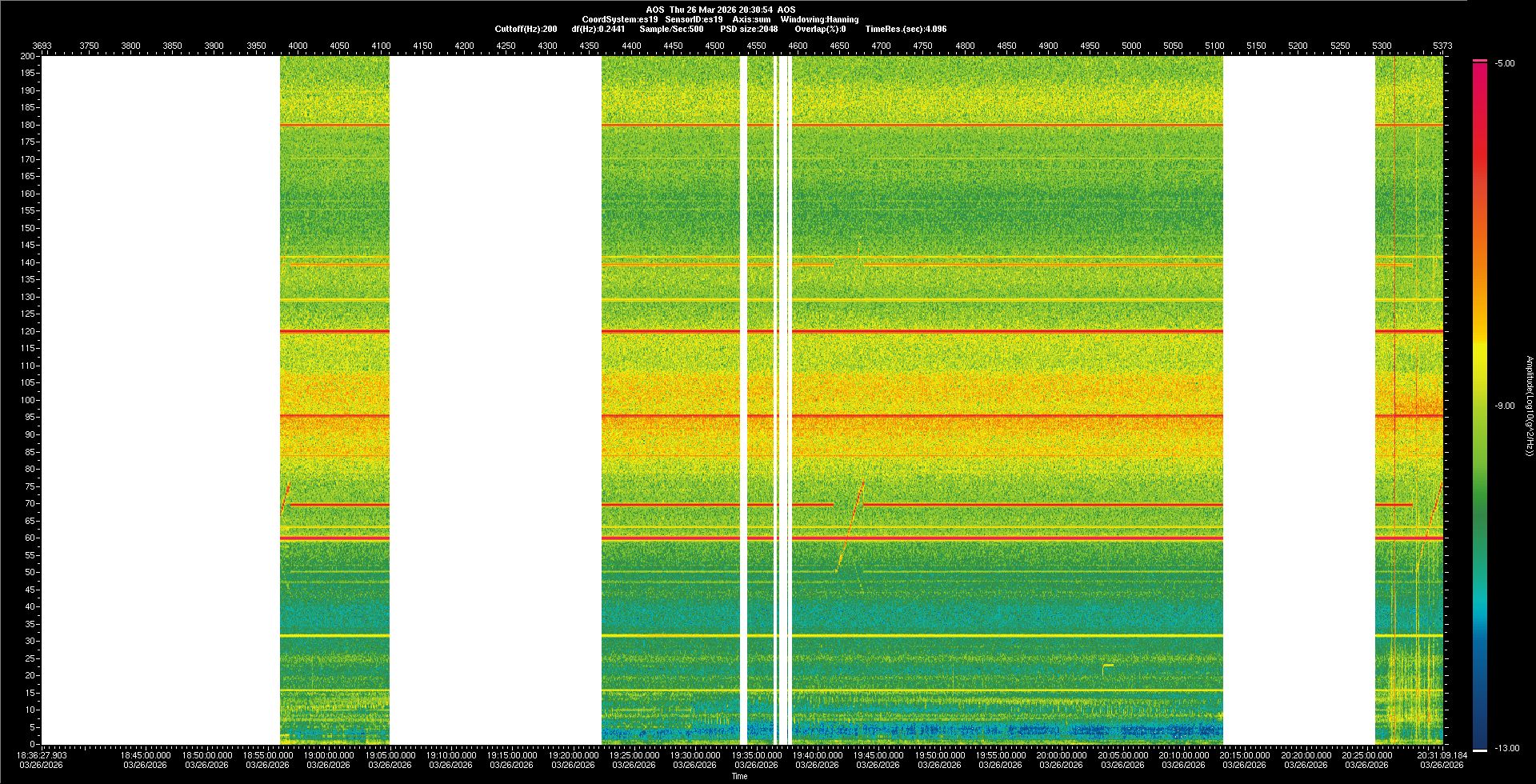Click the 20:00:00.000 time axis label
The image size is (1536, 784).
1061,755
